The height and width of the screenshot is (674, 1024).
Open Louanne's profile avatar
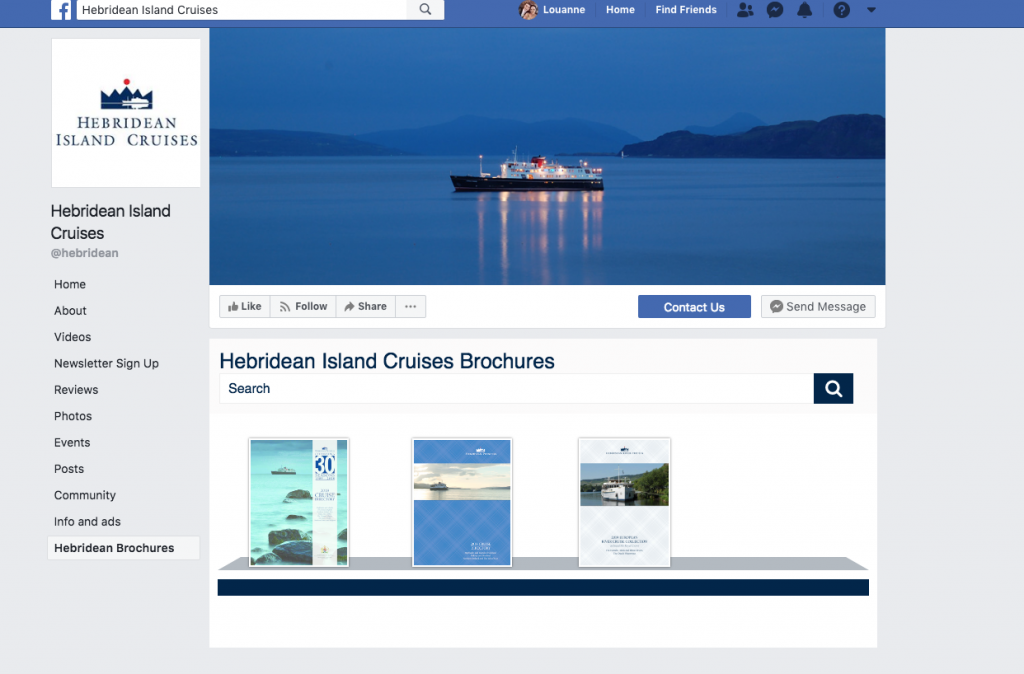[528, 10]
